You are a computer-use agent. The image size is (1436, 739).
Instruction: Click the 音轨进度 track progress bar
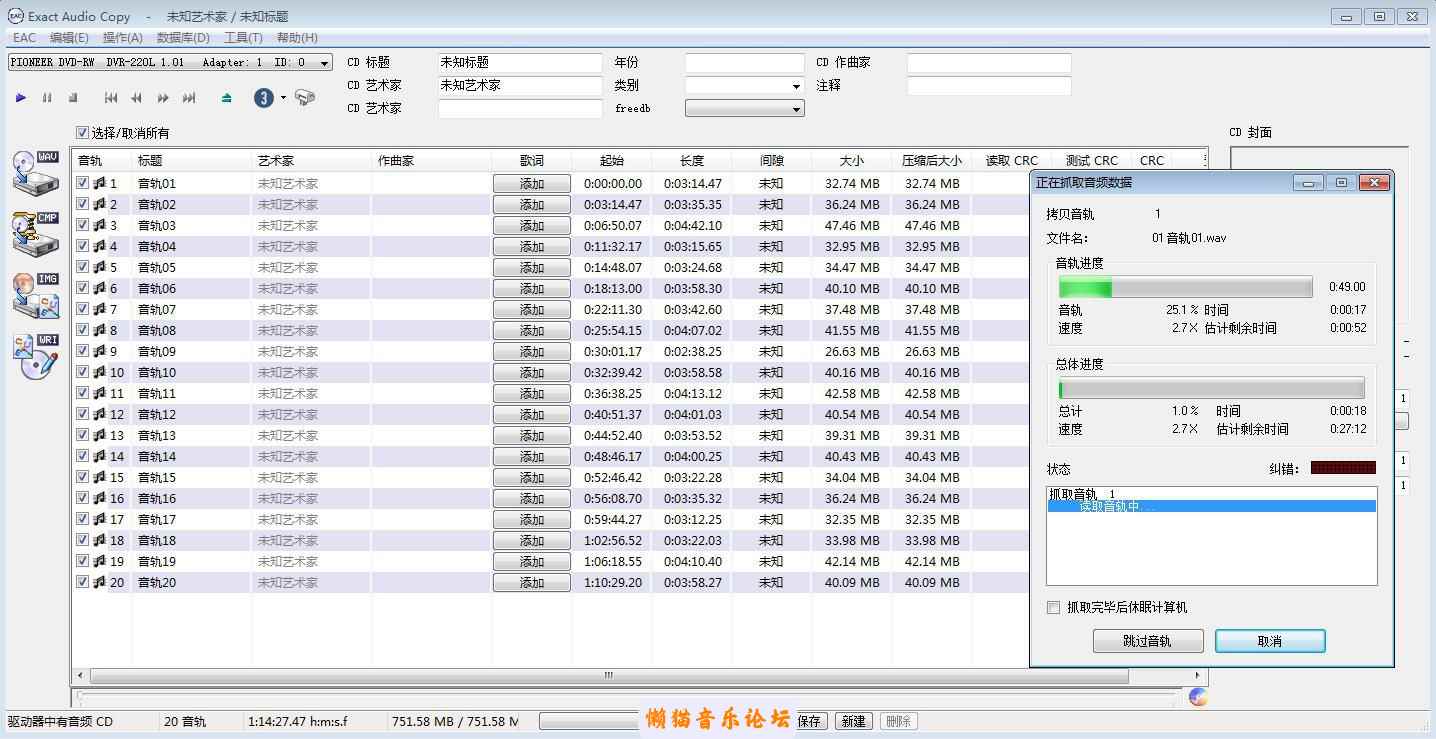tap(1186, 288)
